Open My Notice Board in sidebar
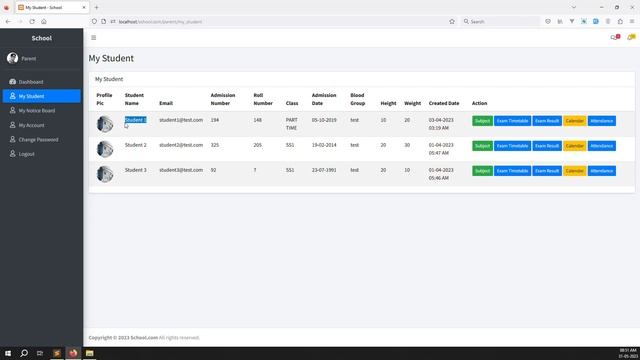 pos(41,111)
